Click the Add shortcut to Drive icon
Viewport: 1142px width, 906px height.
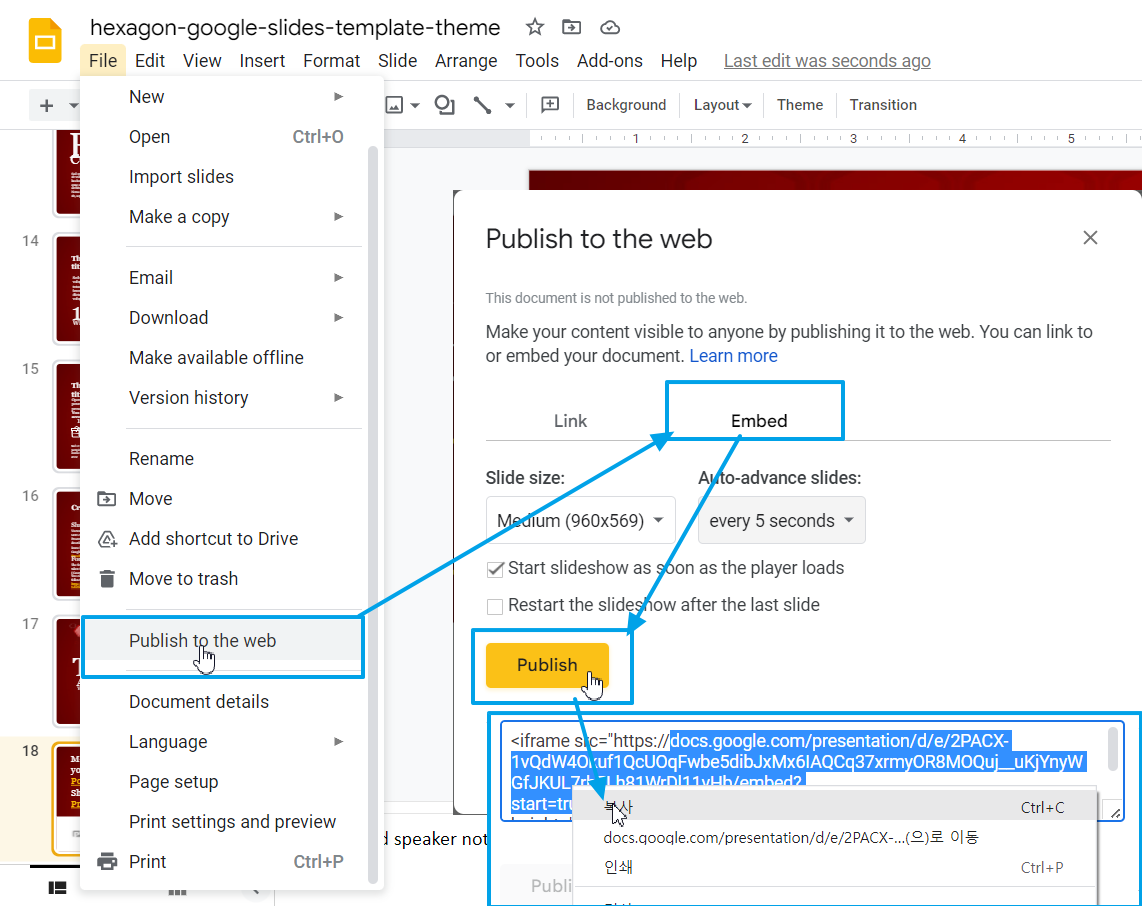pos(107,539)
